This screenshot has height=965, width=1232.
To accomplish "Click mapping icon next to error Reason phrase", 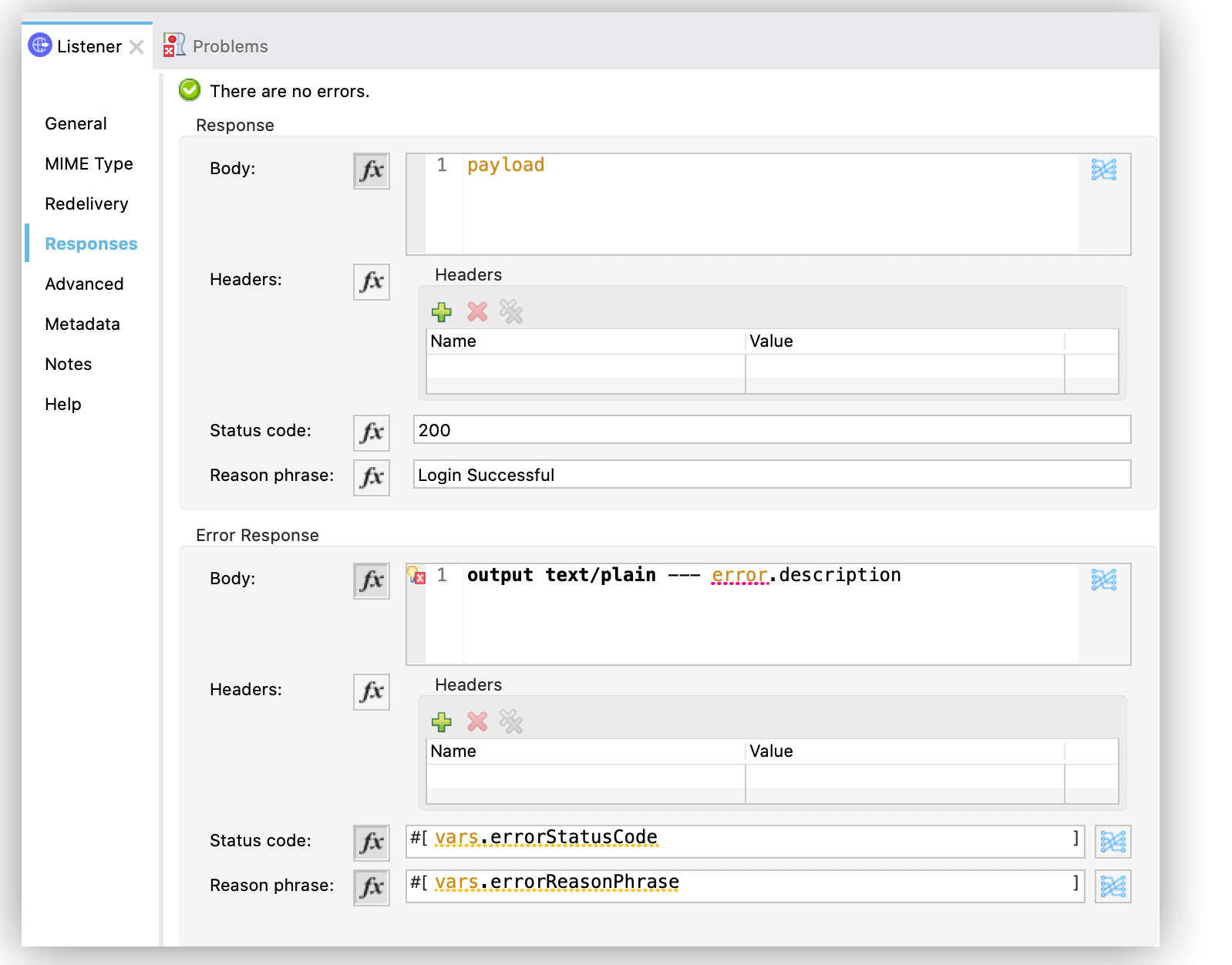I will (x=1113, y=887).
